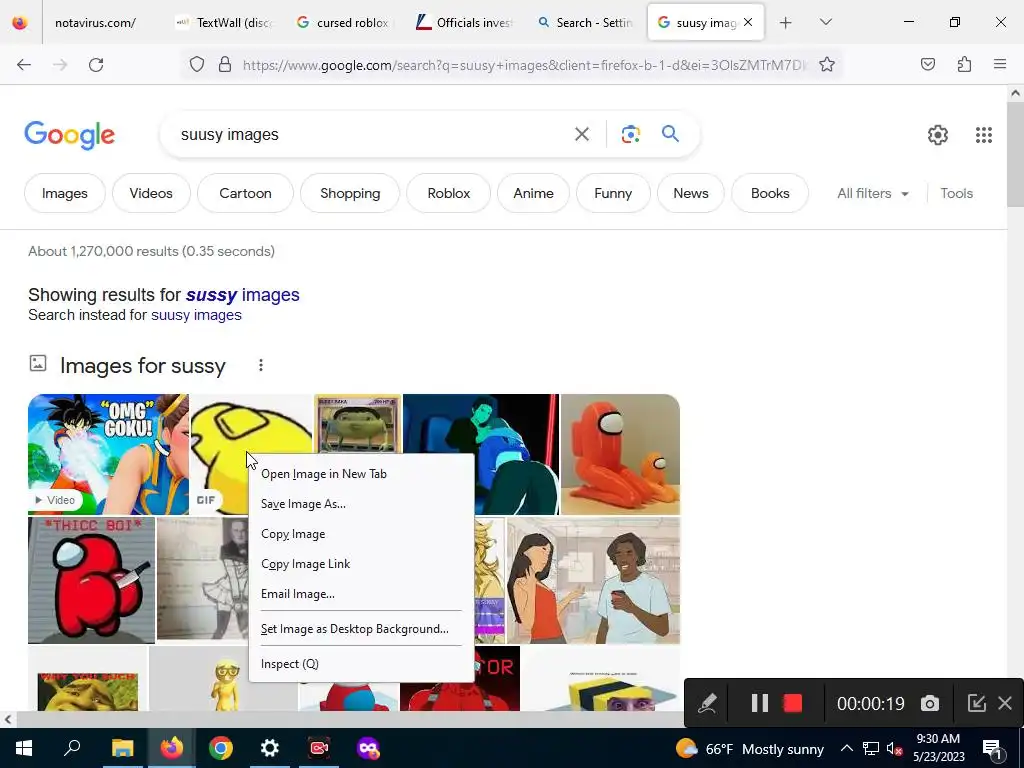This screenshot has width=1024, height=768.
Task: Open the Tools button
Action: 956,193
